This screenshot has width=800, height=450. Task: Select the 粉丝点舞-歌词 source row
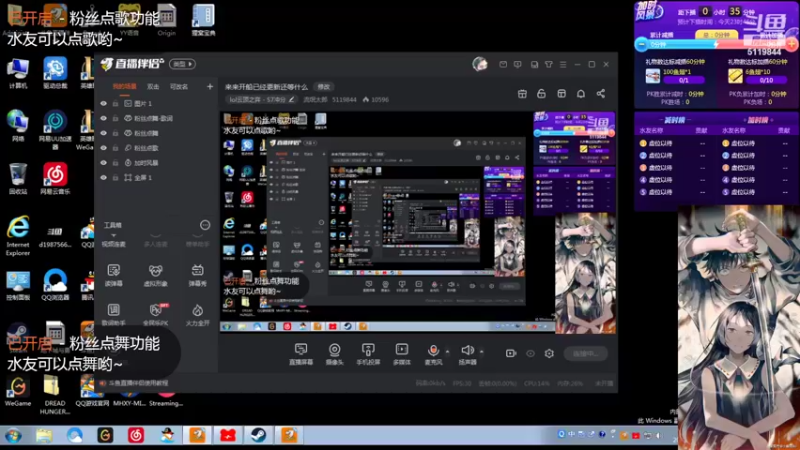pos(156,118)
